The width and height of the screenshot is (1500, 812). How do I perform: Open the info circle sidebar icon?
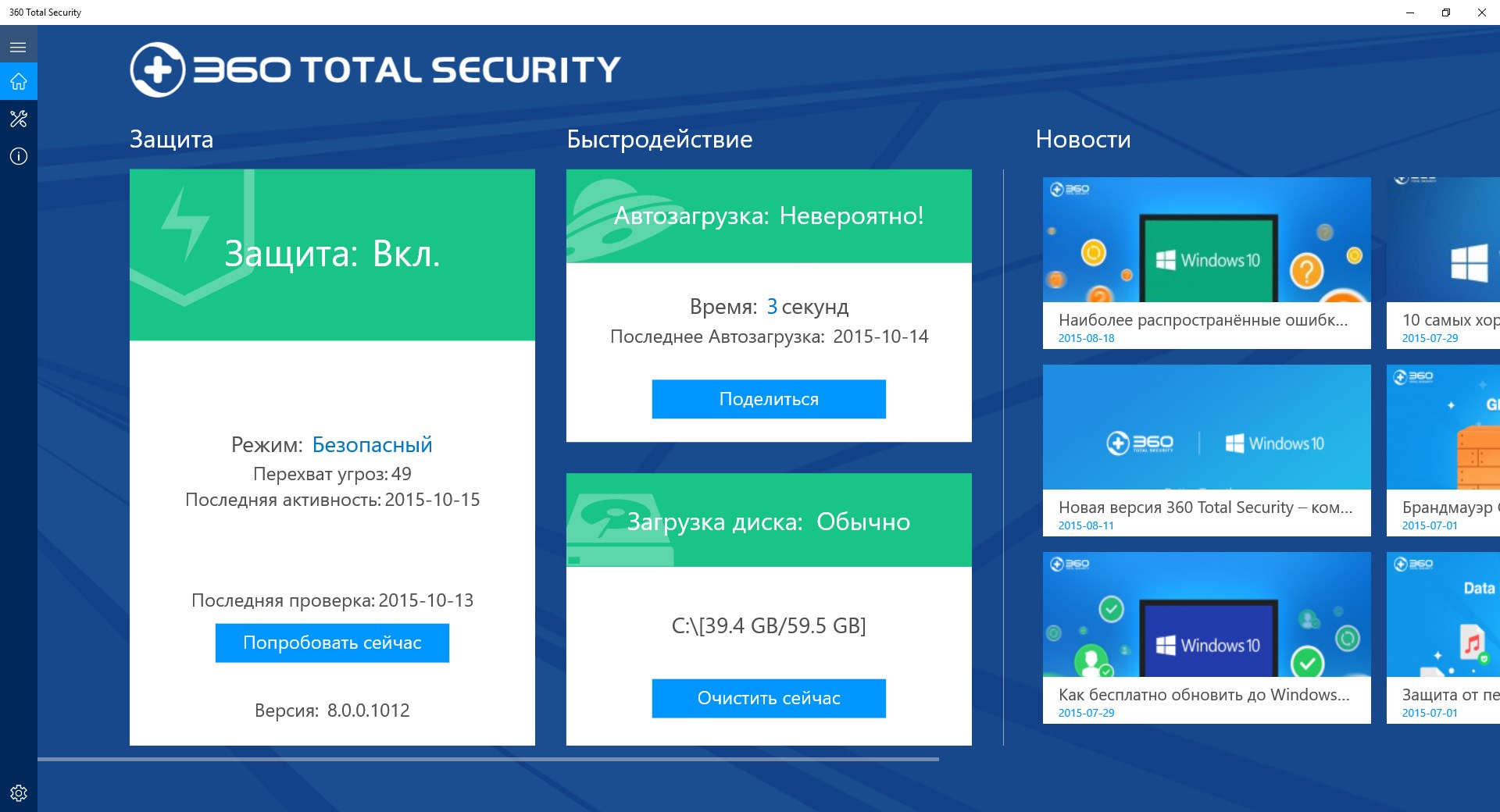(x=18, y=156)
